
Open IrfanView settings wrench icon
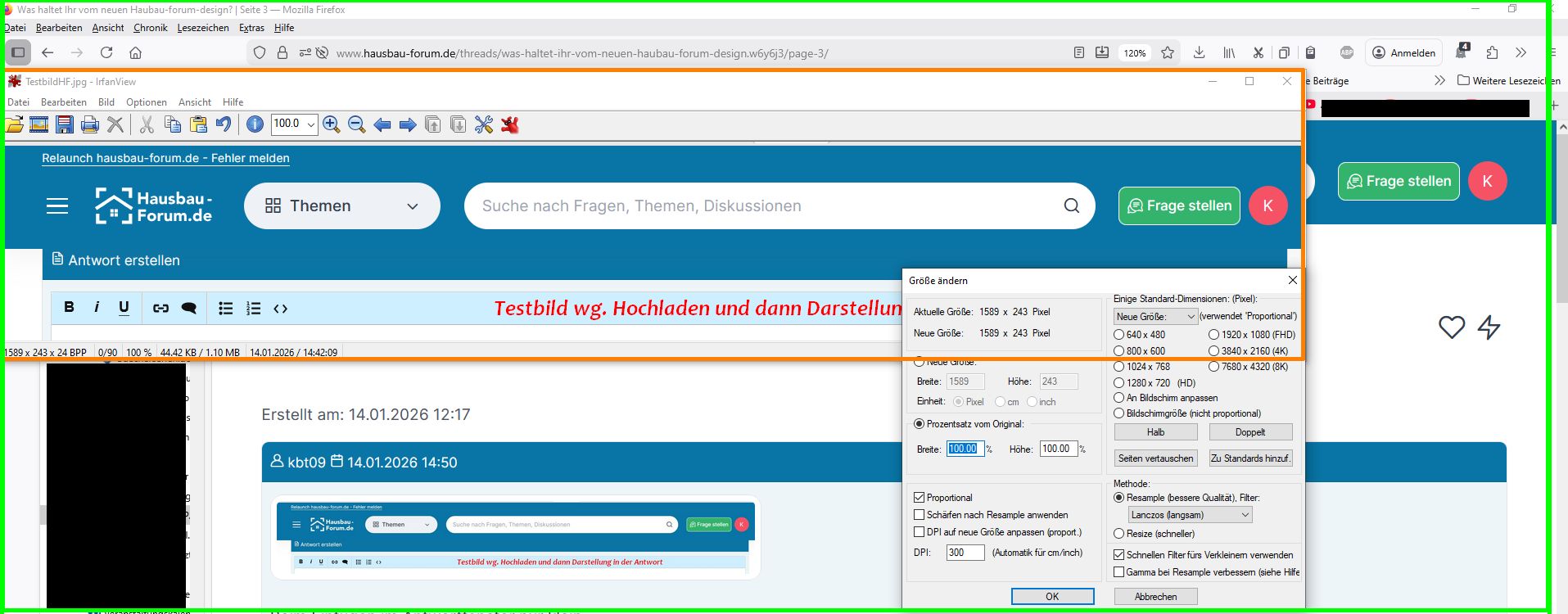[484, 124]
